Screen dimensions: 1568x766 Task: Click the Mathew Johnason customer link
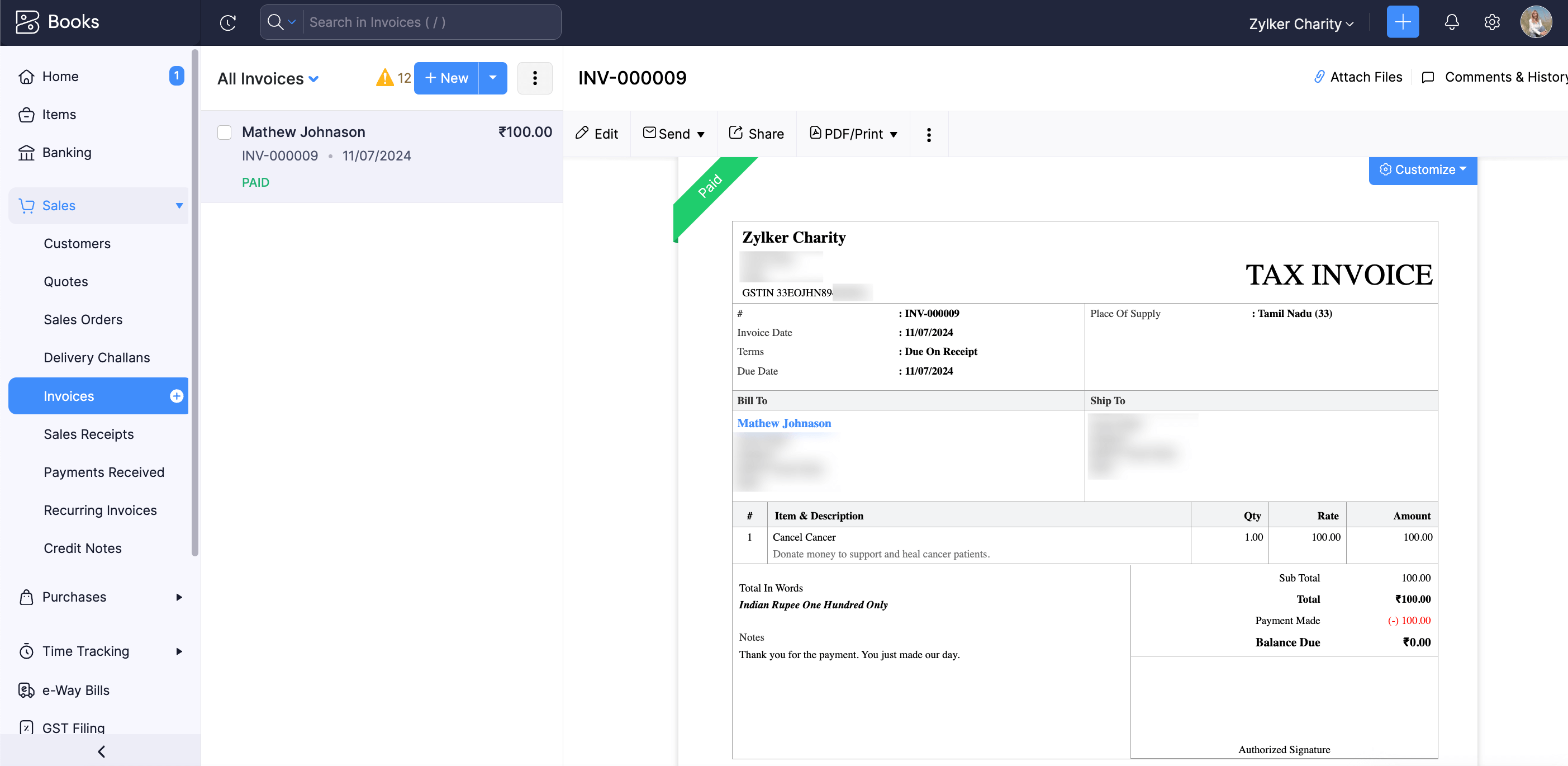[784, 422]
